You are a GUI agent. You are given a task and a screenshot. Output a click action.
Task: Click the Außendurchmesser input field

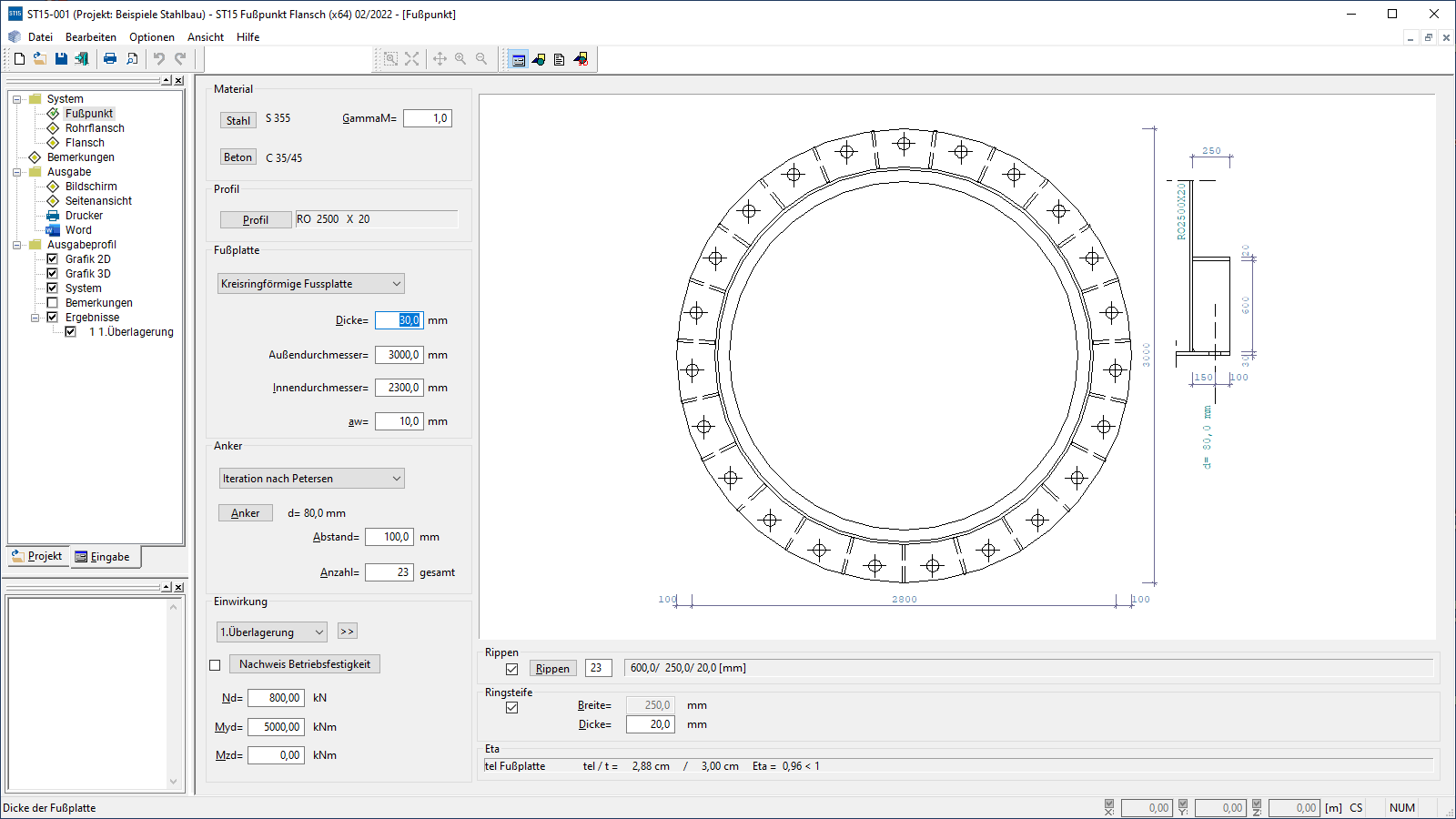[x=399, y=355]
